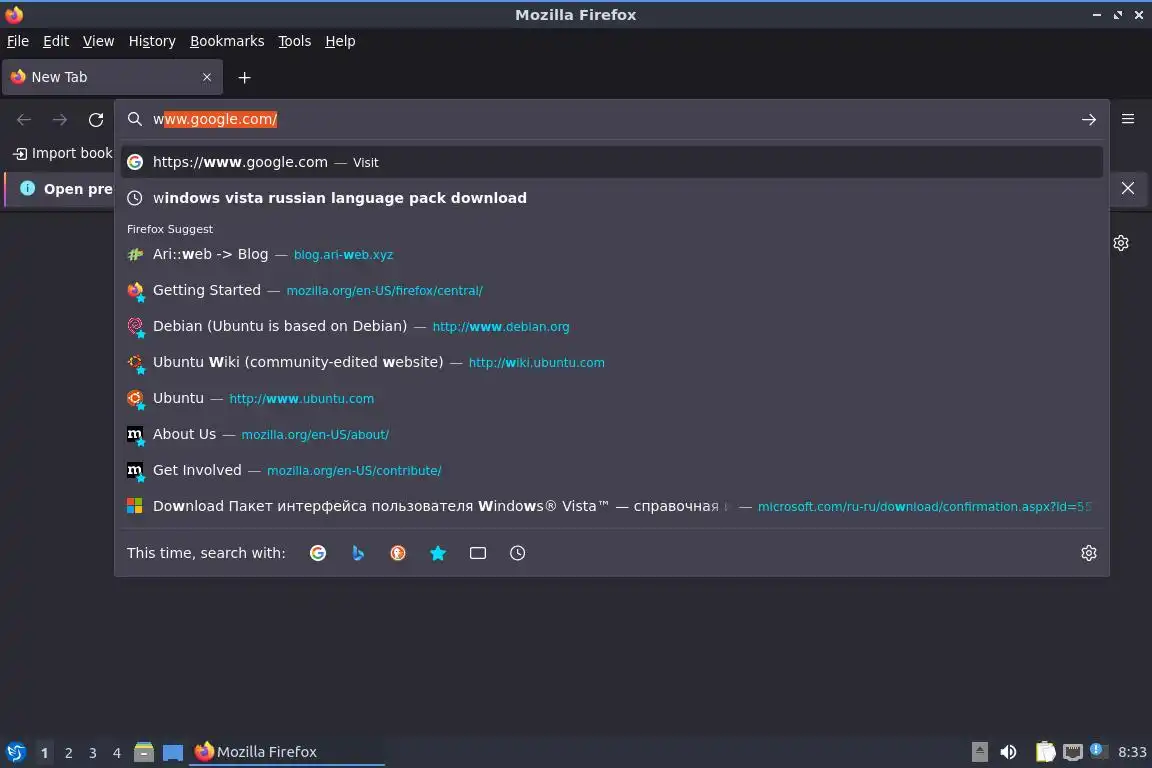The image size is (1152, 768).
Task: Open Get Involved mozilla.org suggestion
Action: pos(611,470)
